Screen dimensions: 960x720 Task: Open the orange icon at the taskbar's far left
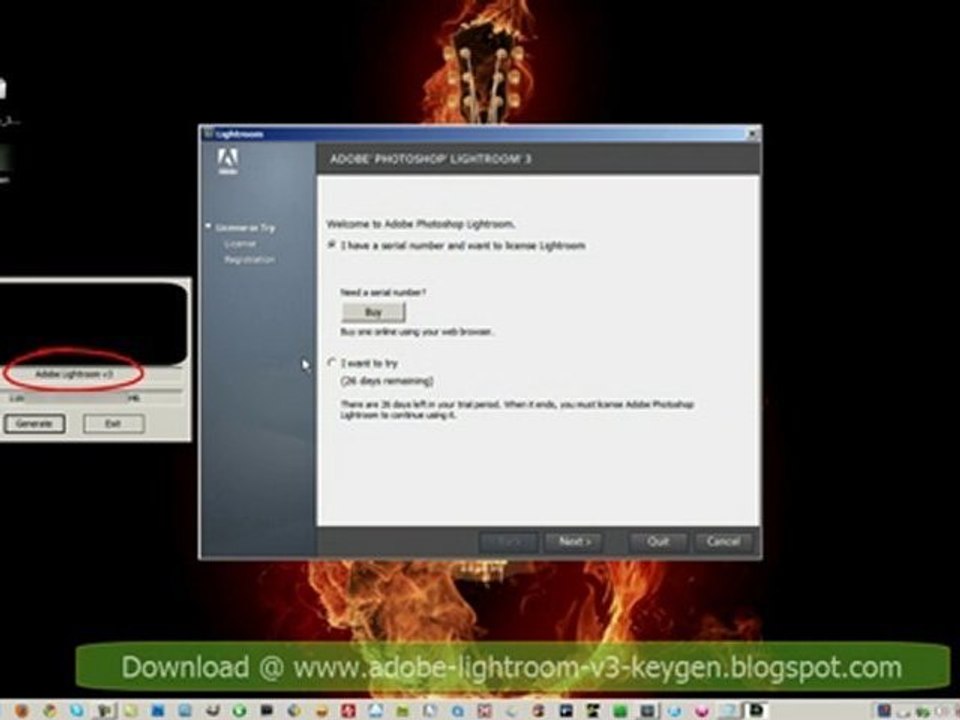point(22,710)
